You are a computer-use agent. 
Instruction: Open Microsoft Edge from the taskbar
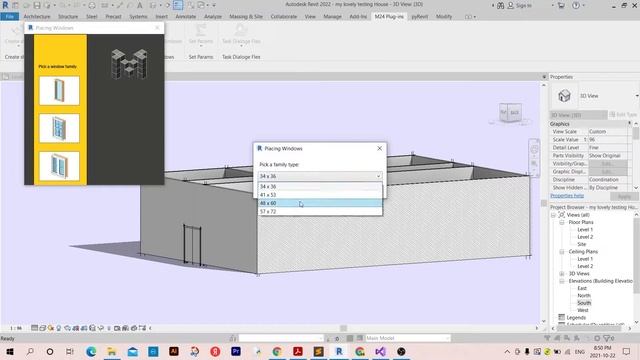pyautogui.click(x=91, y=351)
